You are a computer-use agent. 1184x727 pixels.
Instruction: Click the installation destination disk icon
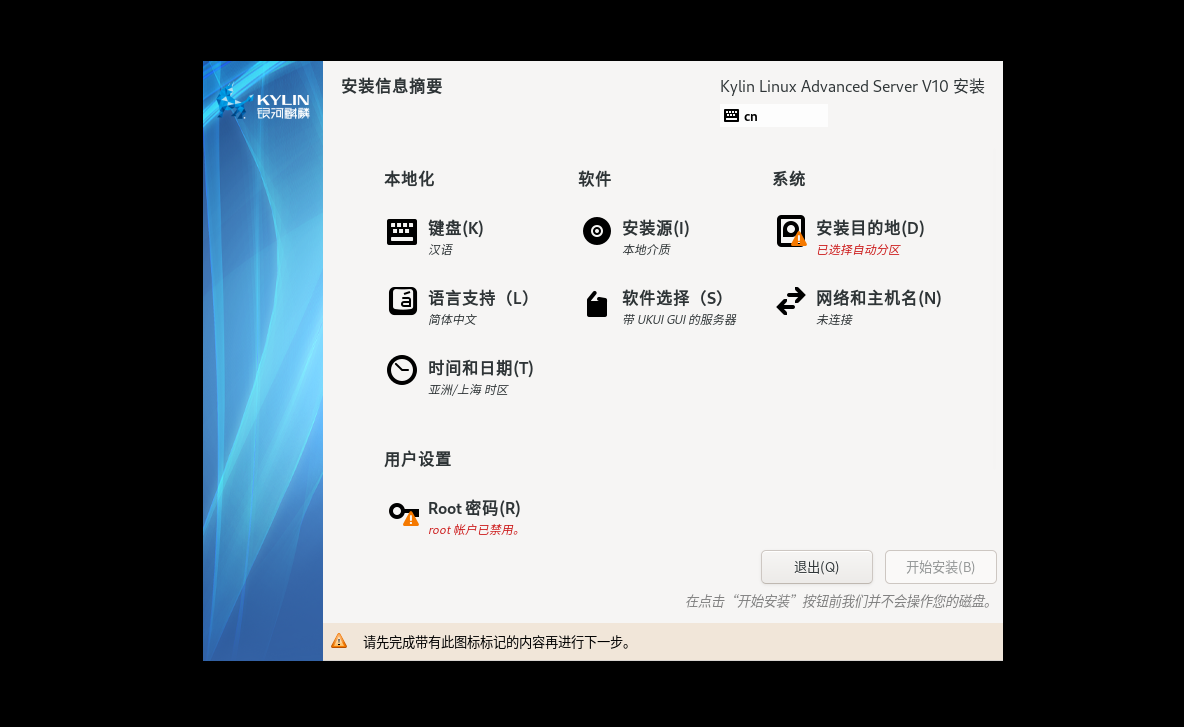pos(791,231)
